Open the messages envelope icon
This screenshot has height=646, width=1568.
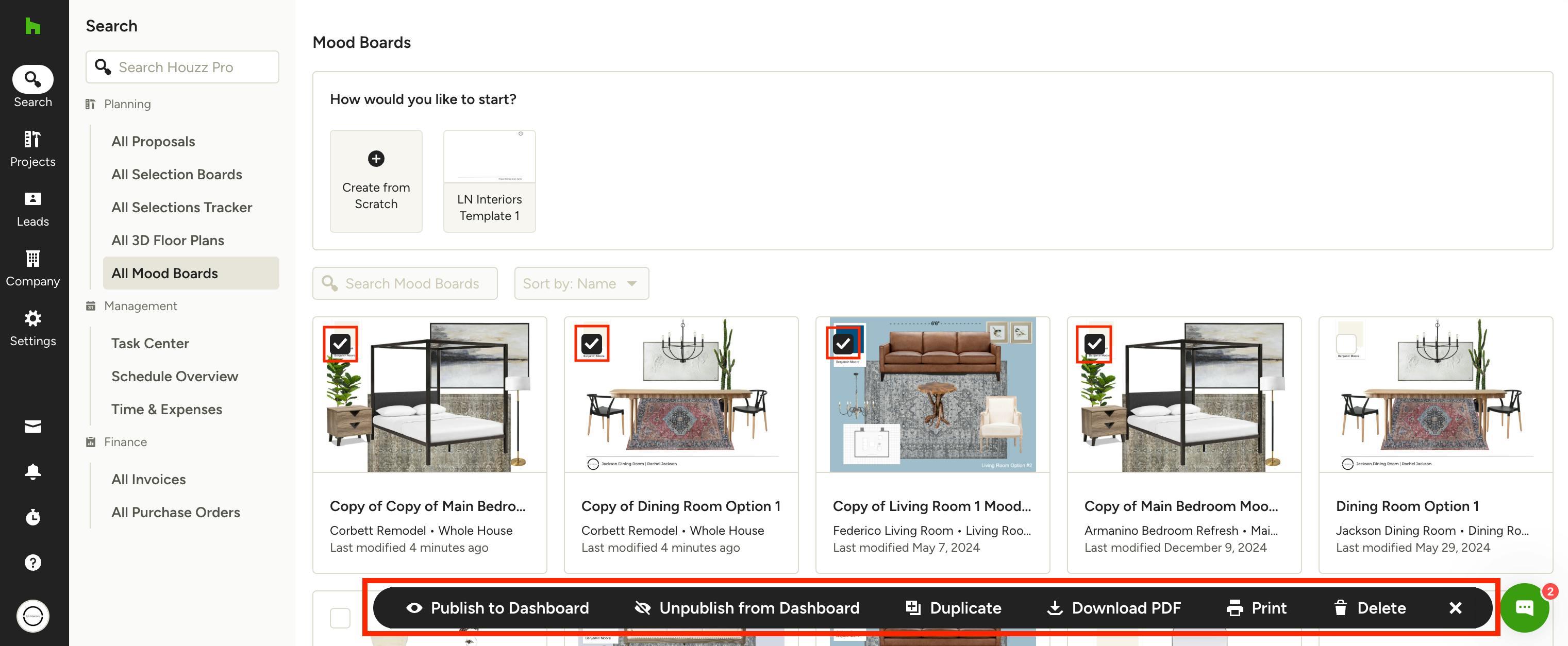[x=33, y=427]
